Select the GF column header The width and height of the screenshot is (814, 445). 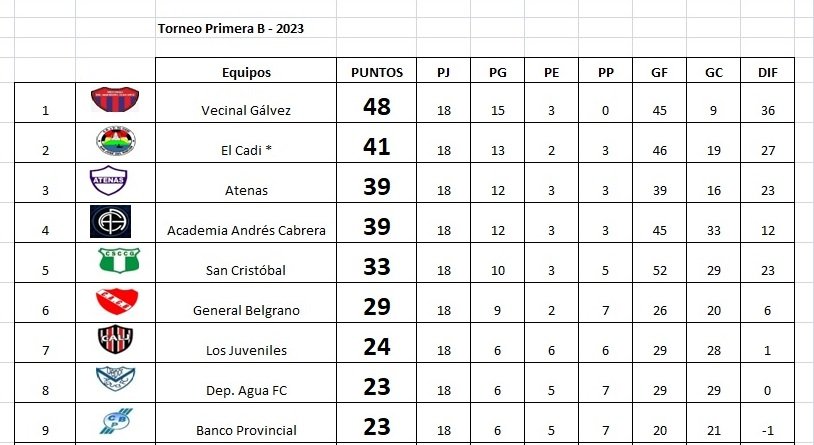point(659,72)
